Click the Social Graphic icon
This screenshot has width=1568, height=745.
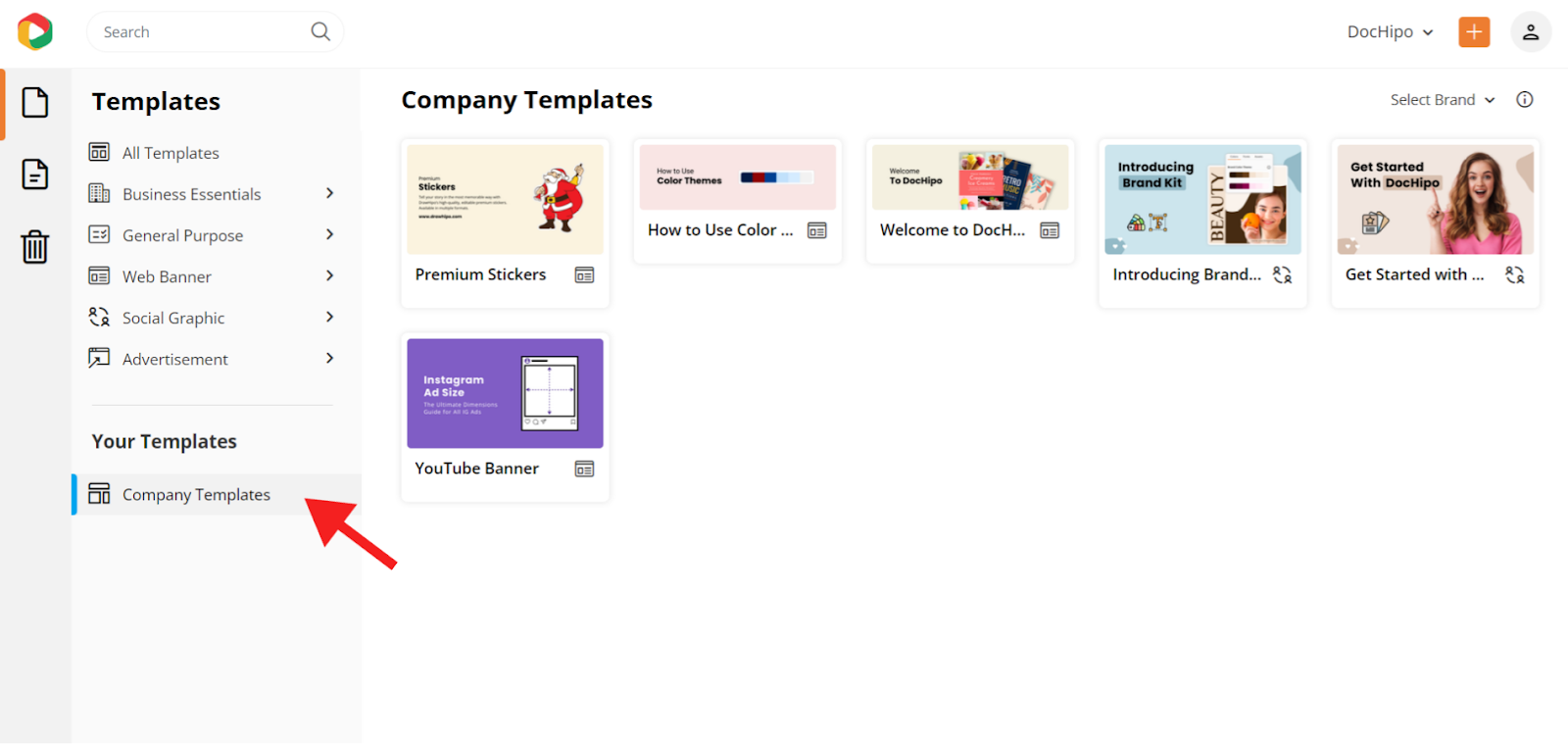99,317
